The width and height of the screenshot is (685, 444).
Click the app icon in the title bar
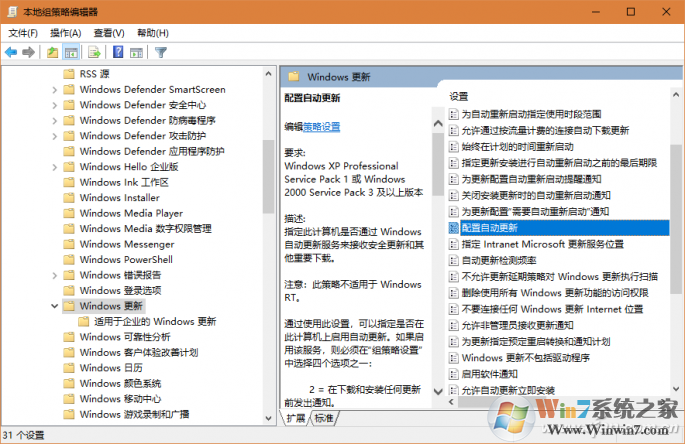tap(13, 12)
